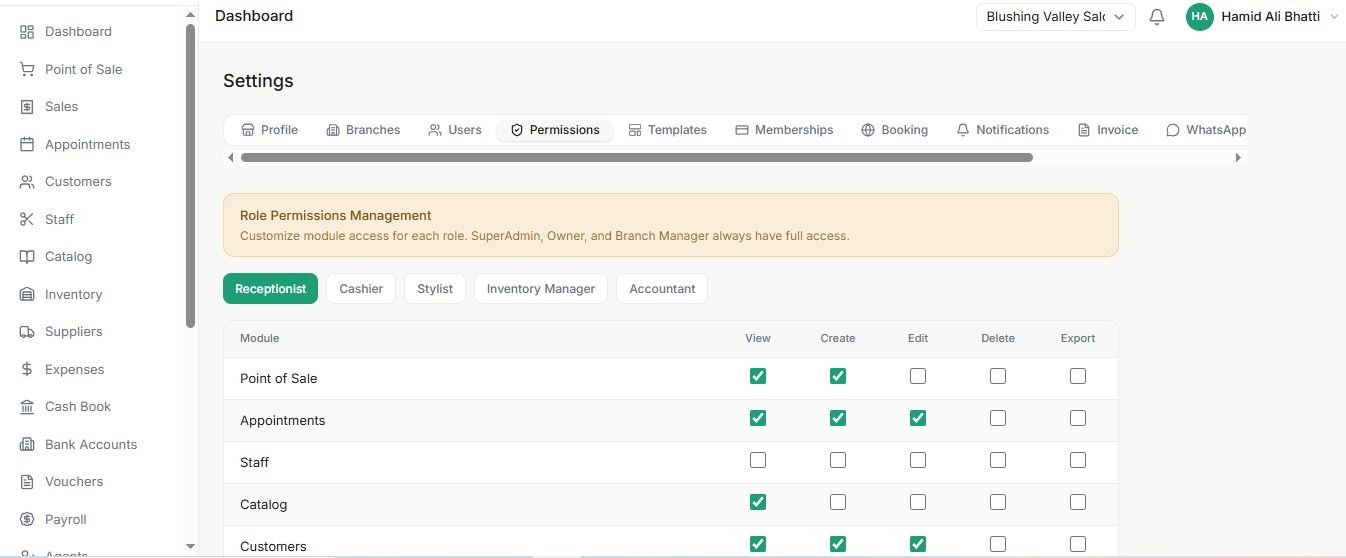Screen dimensions: 1346x558
Task: Click settings tabs scroll right arrow
Action: pos(1239,157)
